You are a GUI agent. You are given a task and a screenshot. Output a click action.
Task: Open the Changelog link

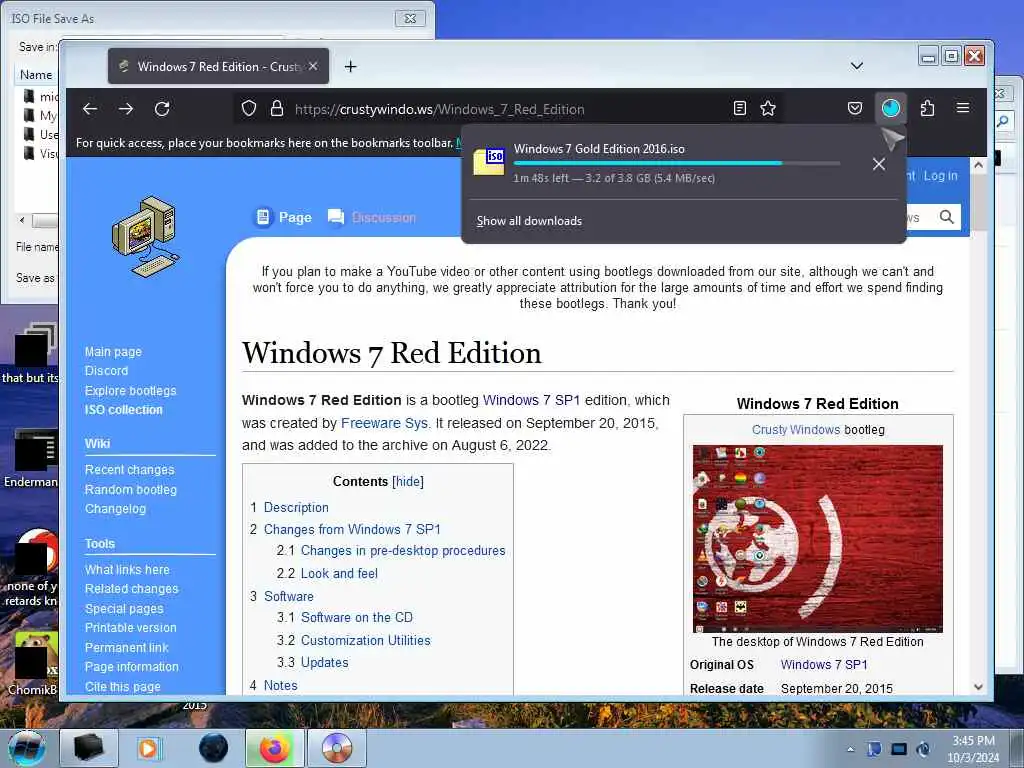pos(116,509)
